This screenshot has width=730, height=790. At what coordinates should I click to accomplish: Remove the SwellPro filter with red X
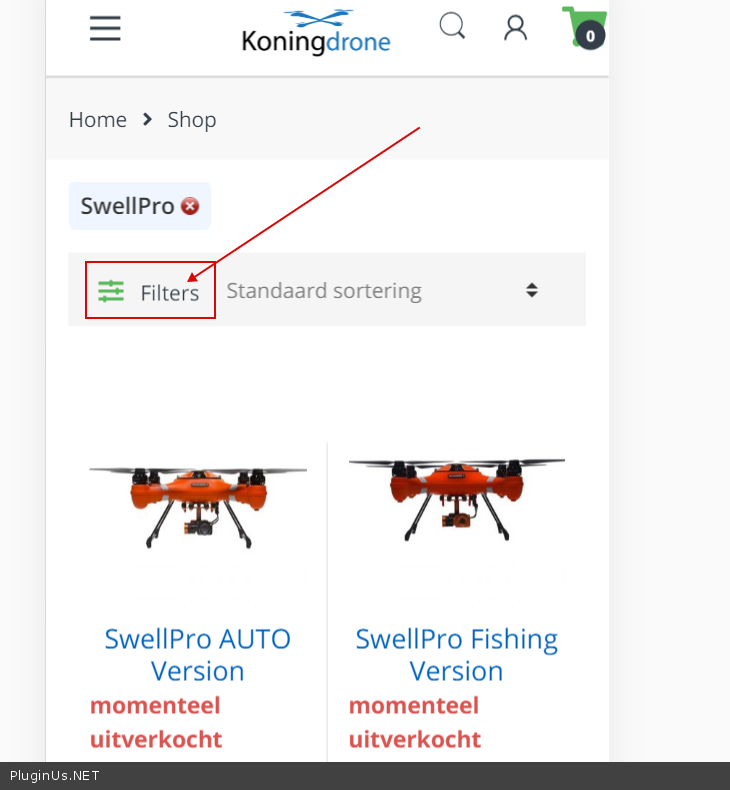(190, 206)
